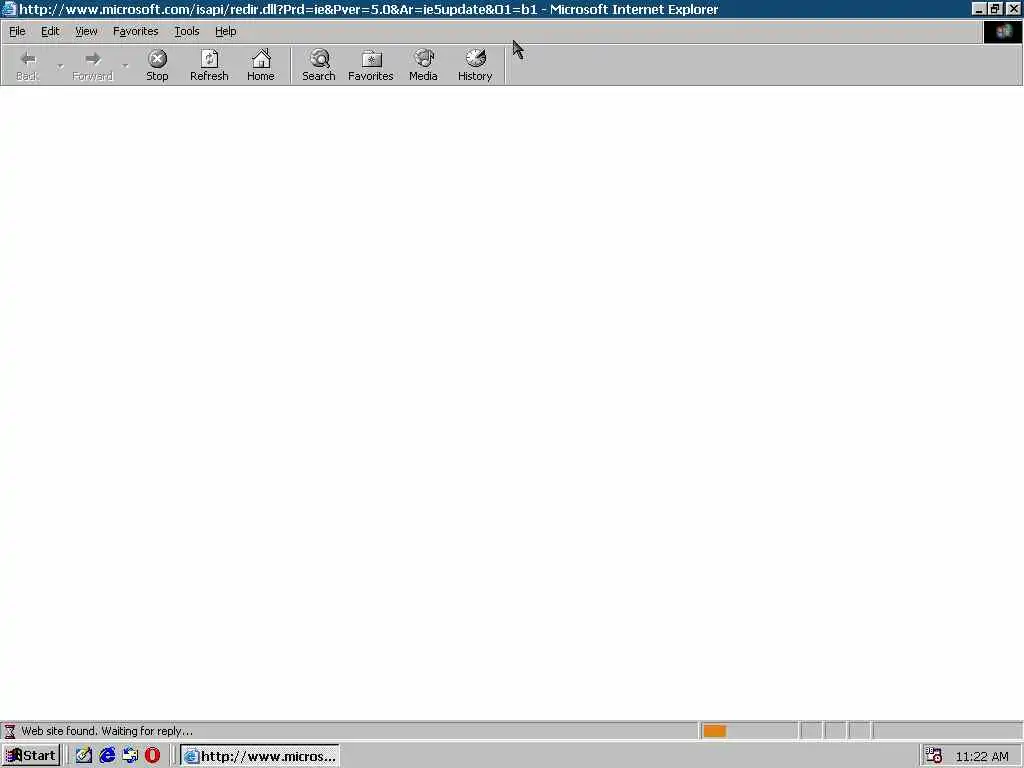Open the Tools menu
This screenshot has width=1024, height=768.
pos(187,31)
